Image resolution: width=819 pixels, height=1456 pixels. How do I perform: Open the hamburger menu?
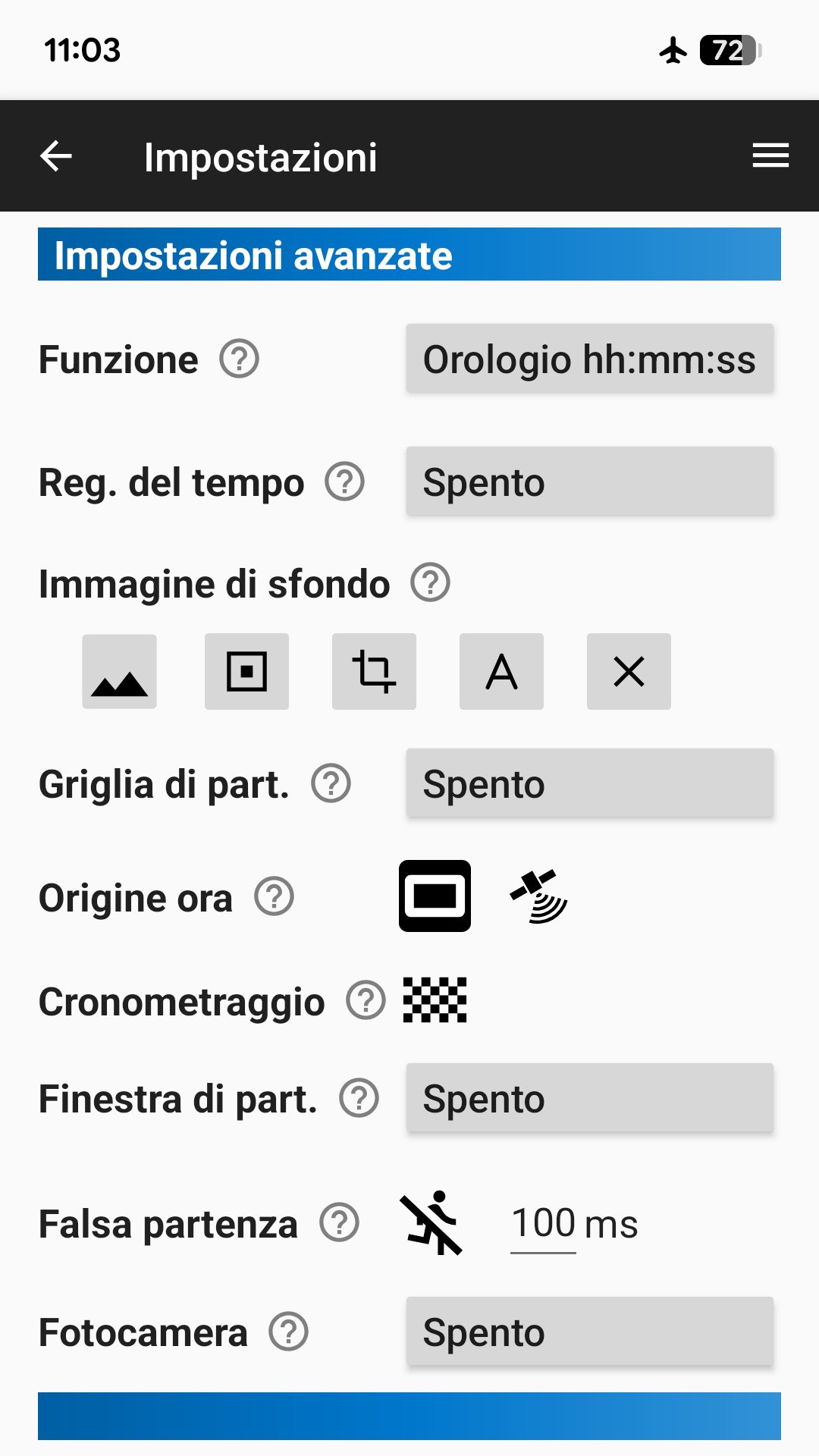[x=770, y=155]
